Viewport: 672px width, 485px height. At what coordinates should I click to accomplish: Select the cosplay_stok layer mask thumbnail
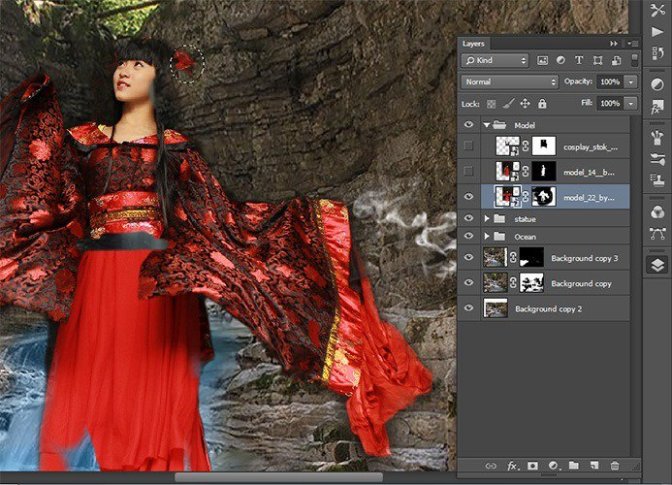click(544, 146)
